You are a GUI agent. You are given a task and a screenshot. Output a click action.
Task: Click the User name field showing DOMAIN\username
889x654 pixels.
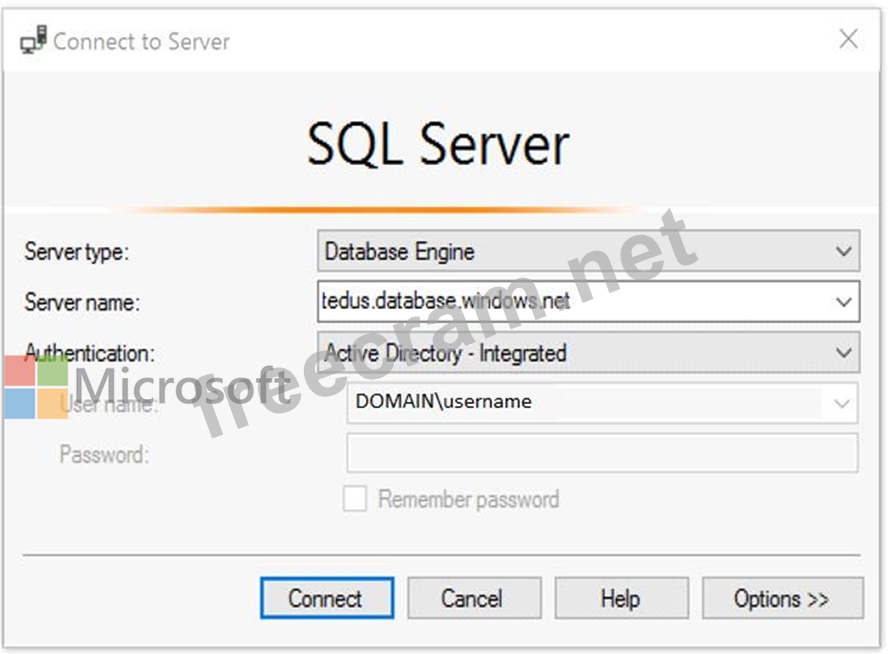(x=585, y=403)
